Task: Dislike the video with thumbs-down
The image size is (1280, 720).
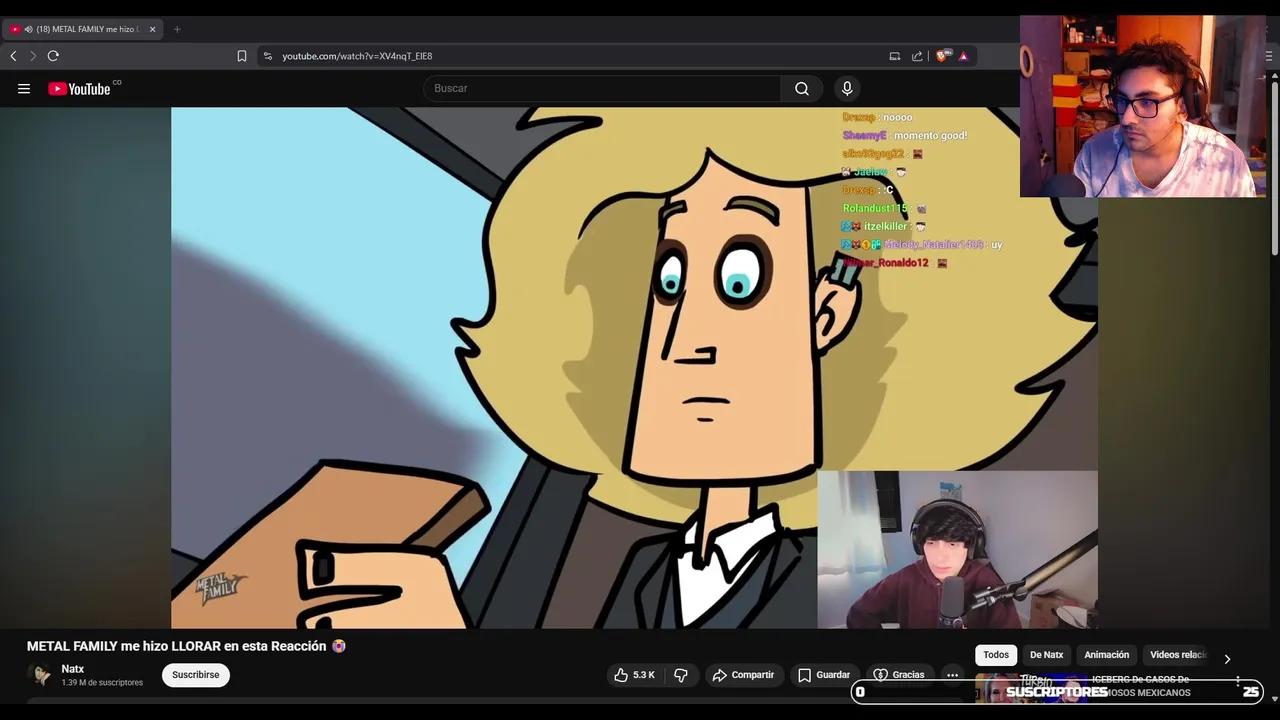Action: point(681,675)
